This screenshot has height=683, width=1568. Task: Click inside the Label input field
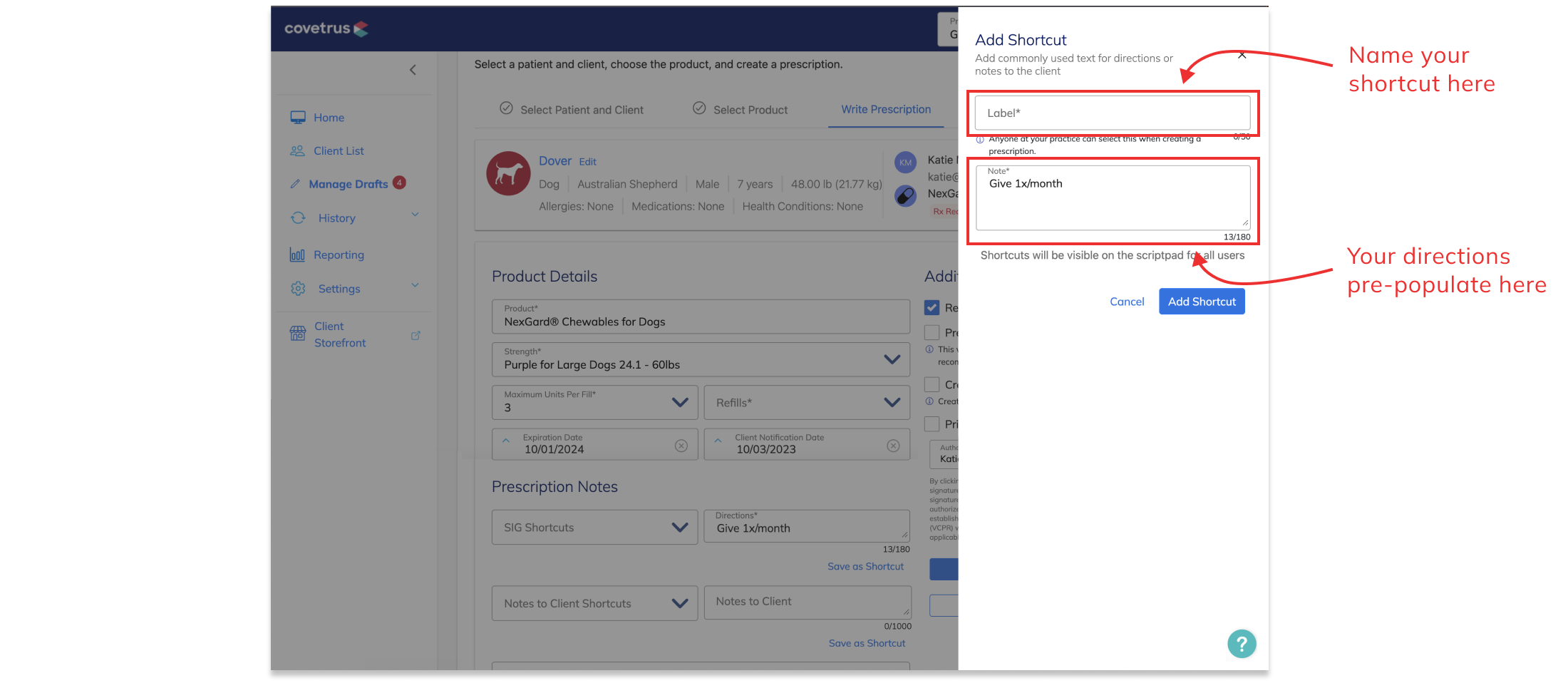click(x=1112, y=113)
